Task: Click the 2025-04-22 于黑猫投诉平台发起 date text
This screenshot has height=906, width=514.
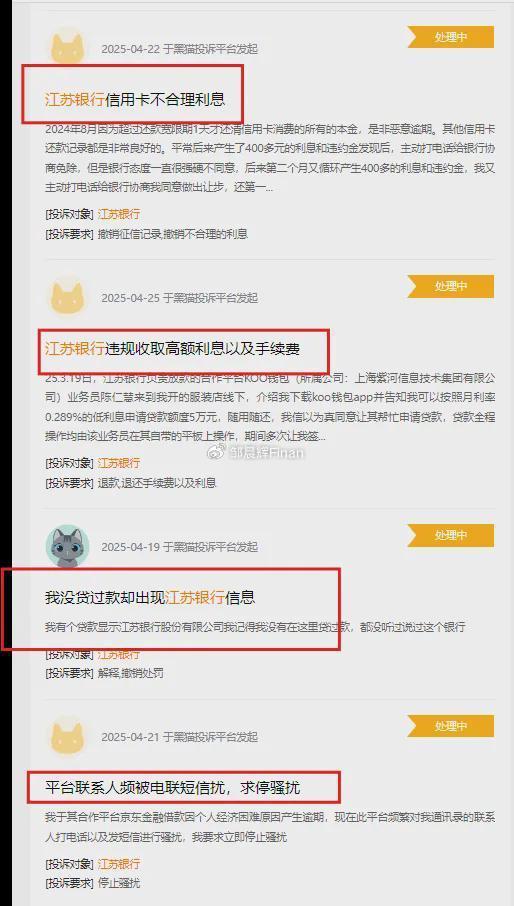Action: 180,49
